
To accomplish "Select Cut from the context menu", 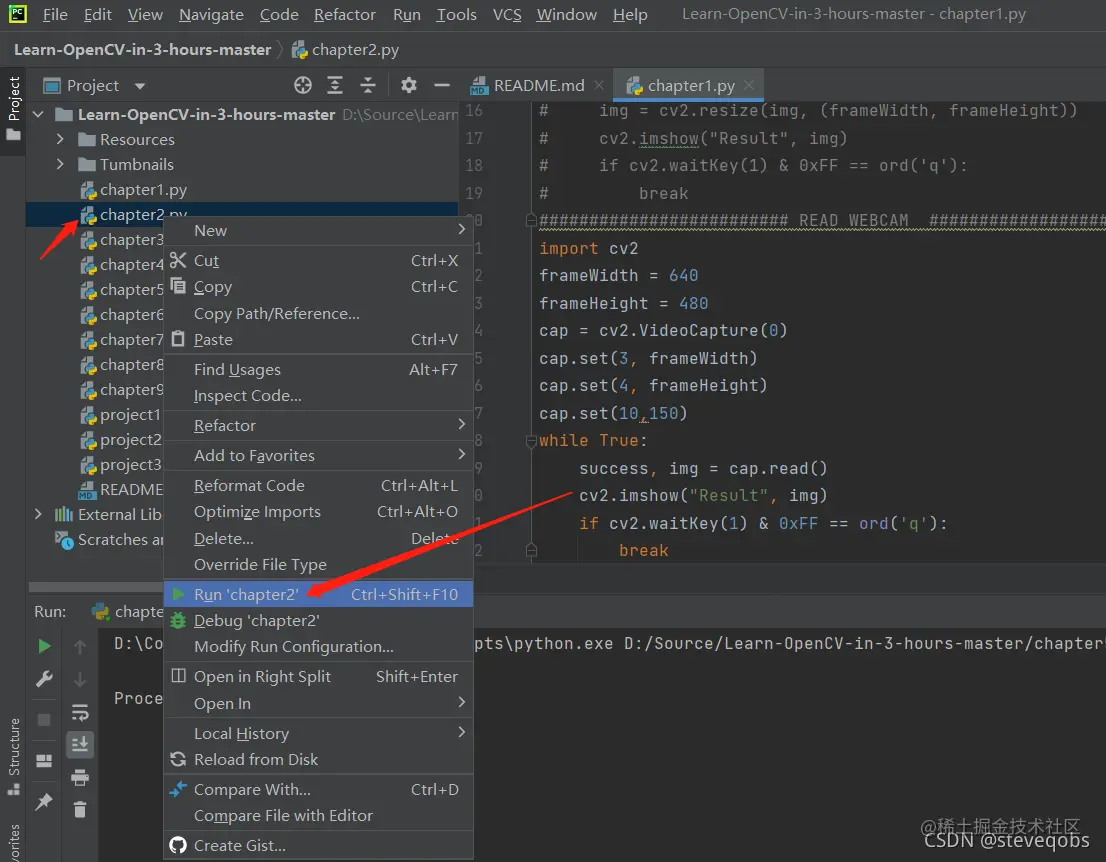I will 318,260.
